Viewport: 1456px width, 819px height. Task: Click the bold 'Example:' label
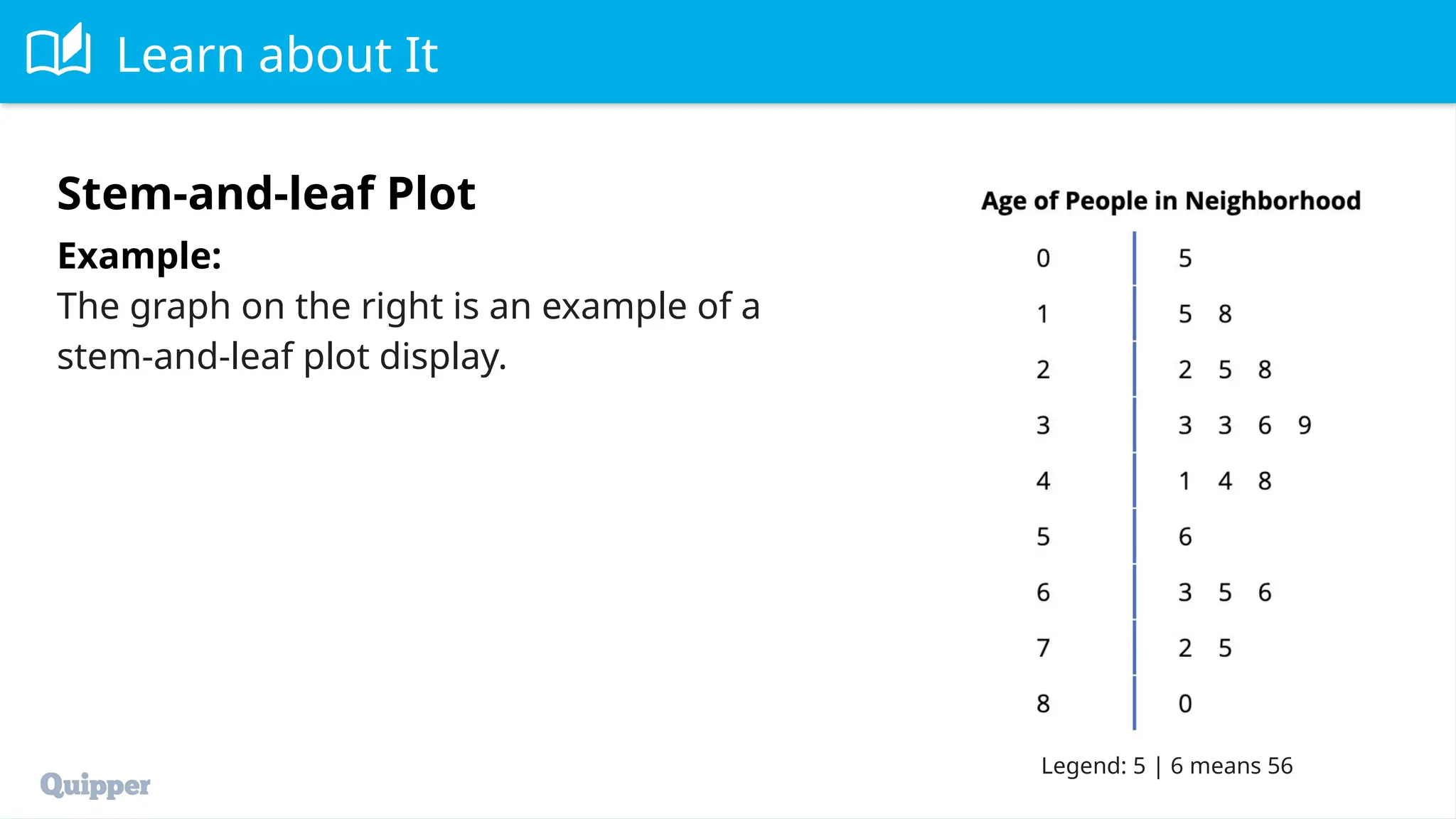point(139,256)
